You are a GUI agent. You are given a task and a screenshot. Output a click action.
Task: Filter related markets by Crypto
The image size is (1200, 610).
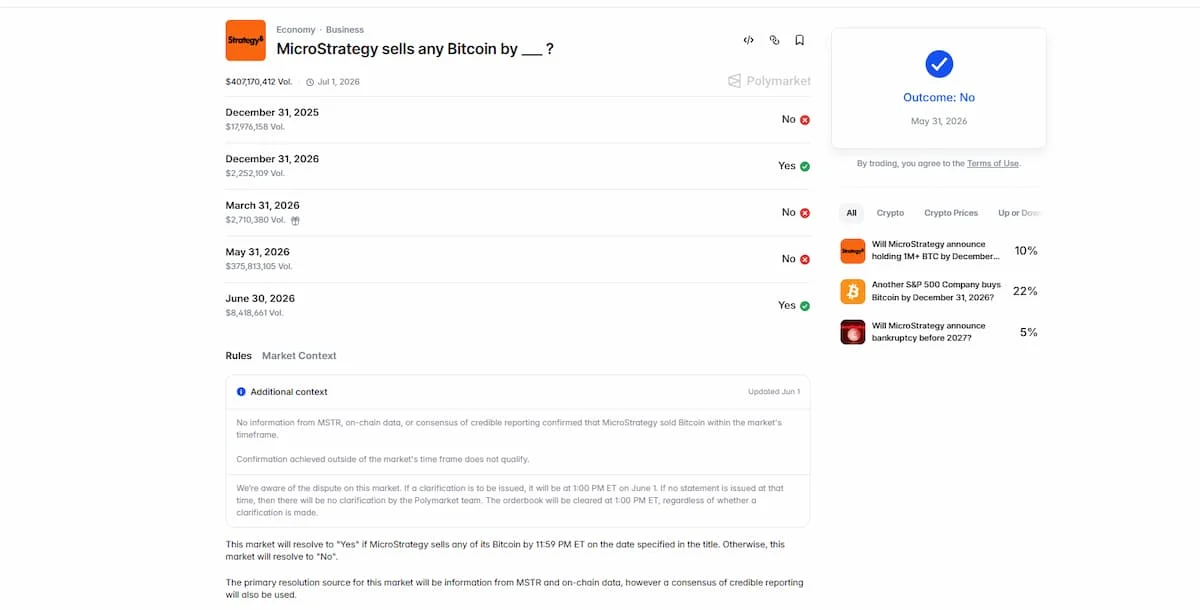pyautogui.click(x=890, y=213)
